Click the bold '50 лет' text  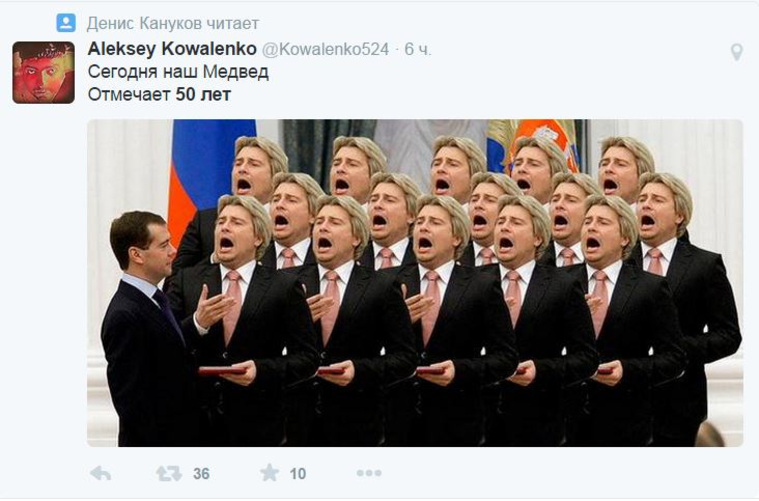[x=203, y=94]
